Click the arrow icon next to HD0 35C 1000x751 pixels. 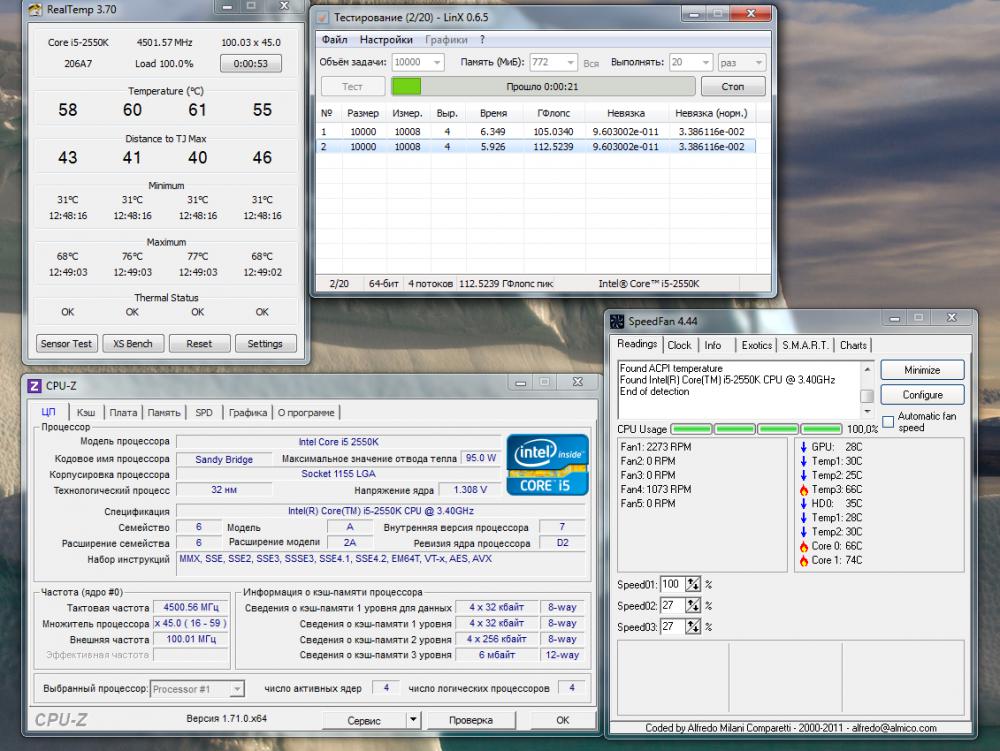pyautogui.click(x=804, y=504)
